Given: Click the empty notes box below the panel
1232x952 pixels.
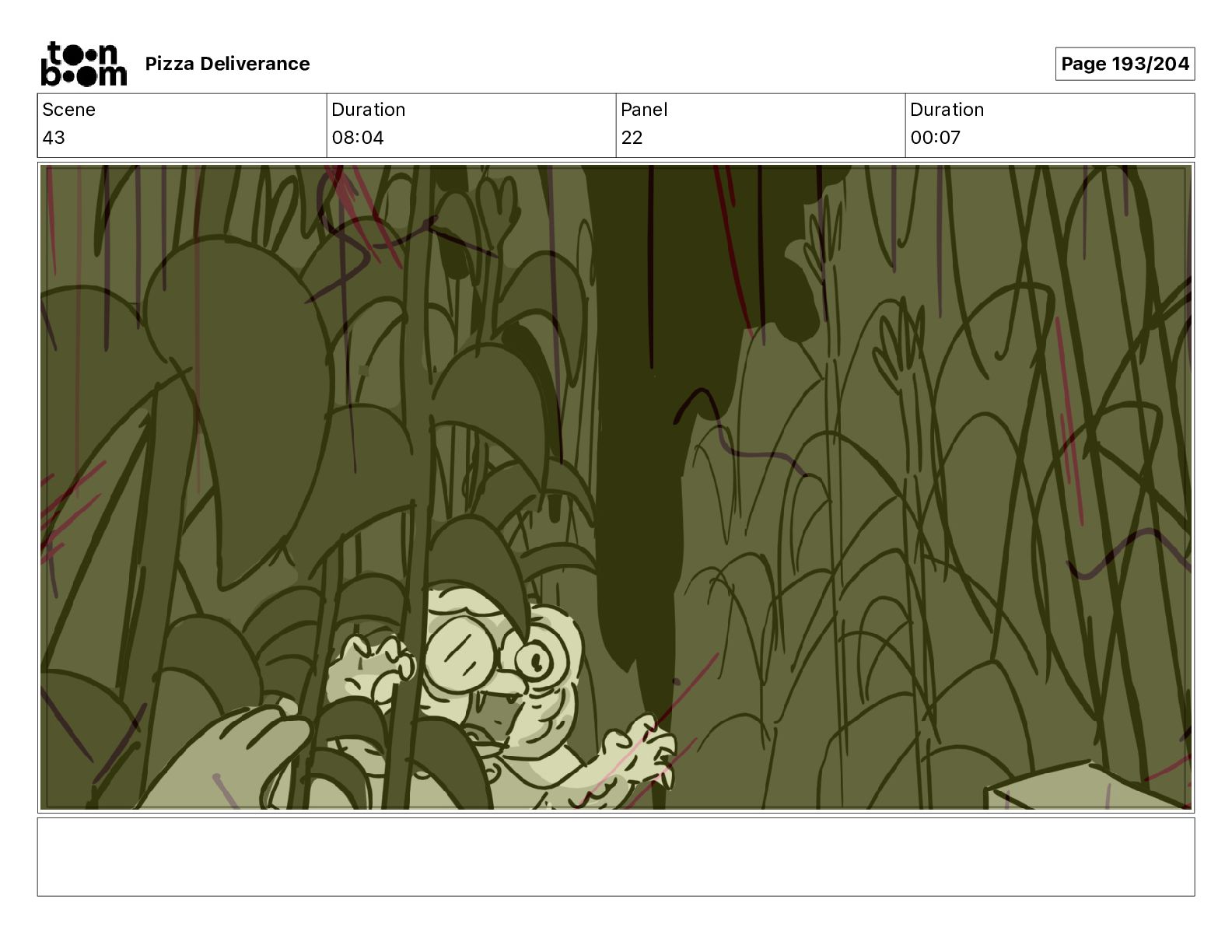Looking at the screenshot, I should pos(616,856).
